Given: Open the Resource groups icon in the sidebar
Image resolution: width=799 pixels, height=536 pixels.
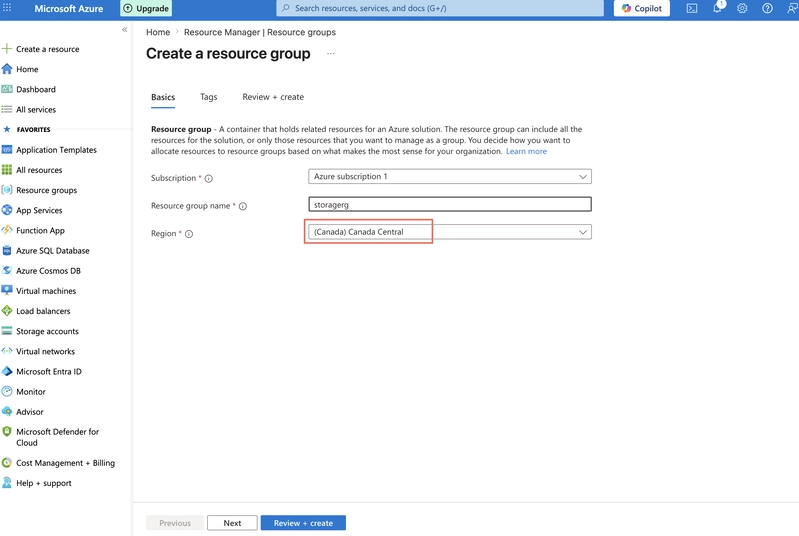Looking at the screenshot, I should click(7, 190).
